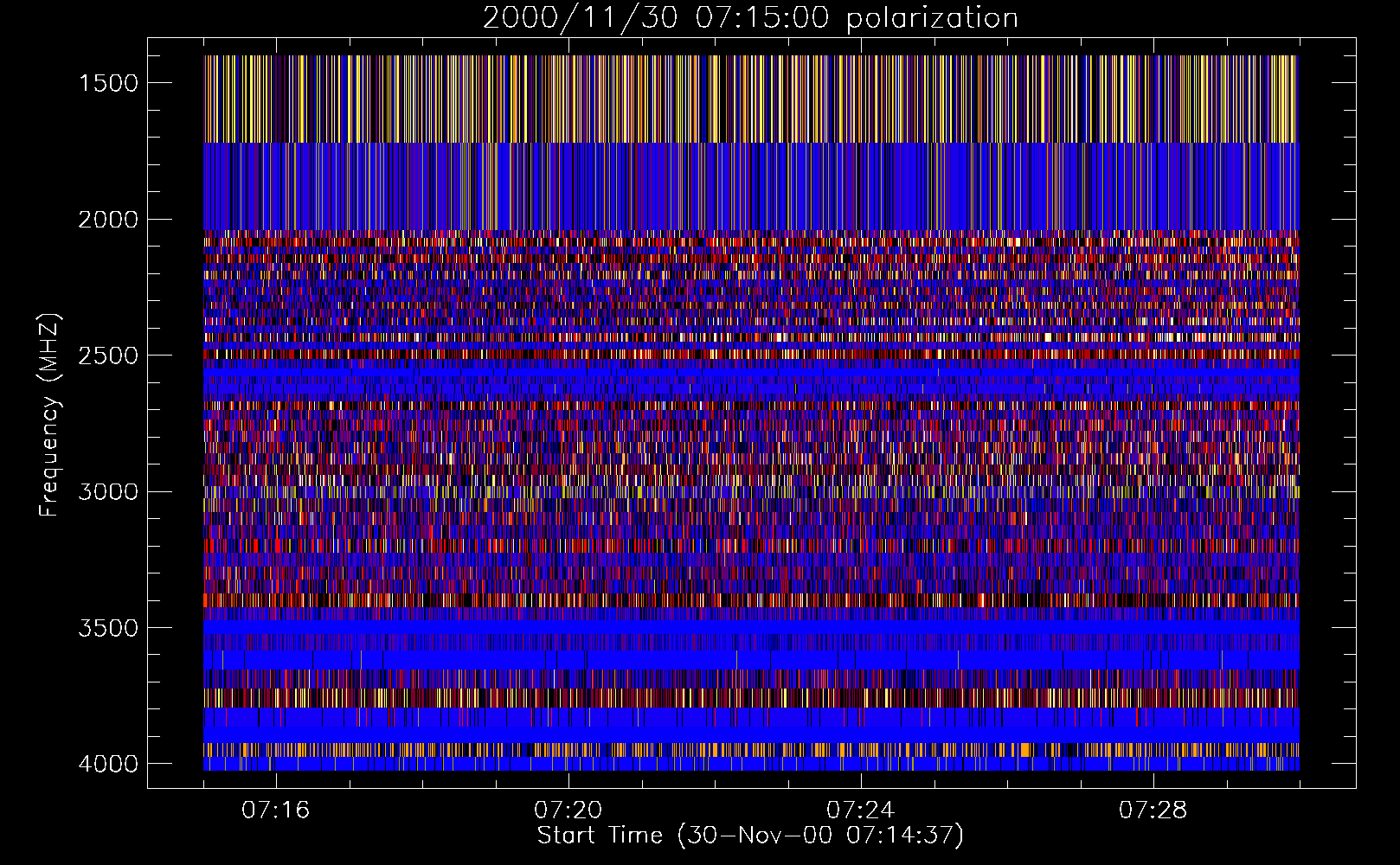Select the 2500 frequency axis label
The height and width of the screenshot is (865, 1400).
coord(108,356)
